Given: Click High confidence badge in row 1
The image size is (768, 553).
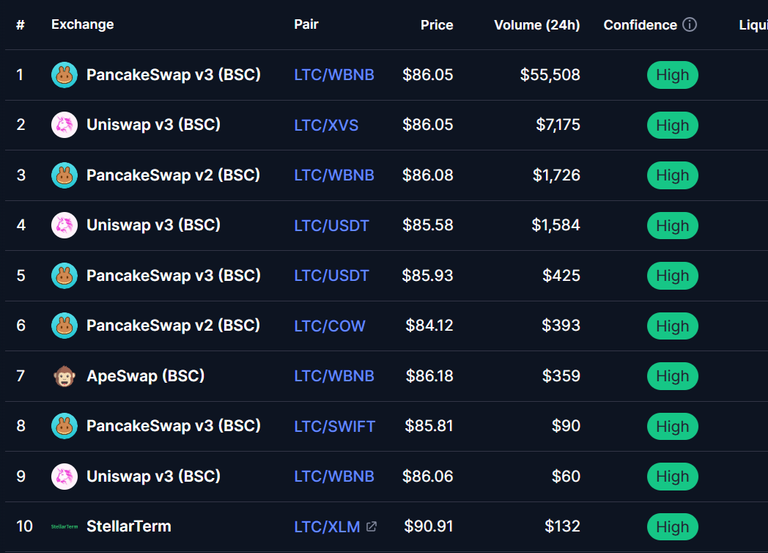Looking at the screenshot, I should 672,75.
